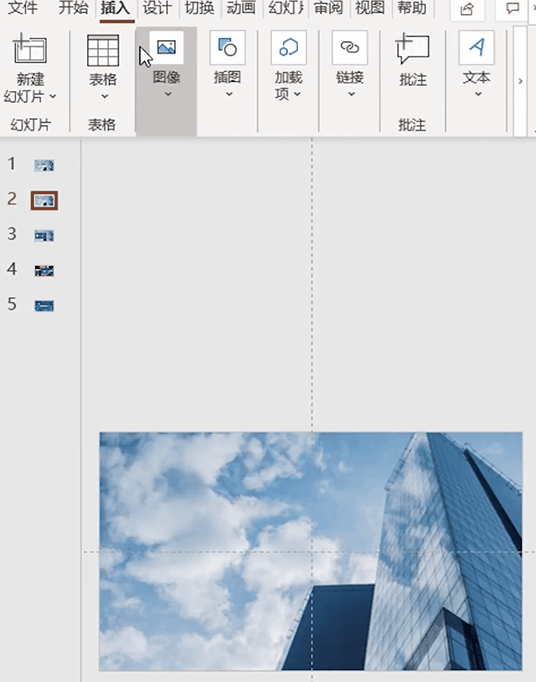The image size is (536, 682).
Task: Expand ribbon overflow arrow on the right
Action: pyautogui.click(x=520, y=81)
